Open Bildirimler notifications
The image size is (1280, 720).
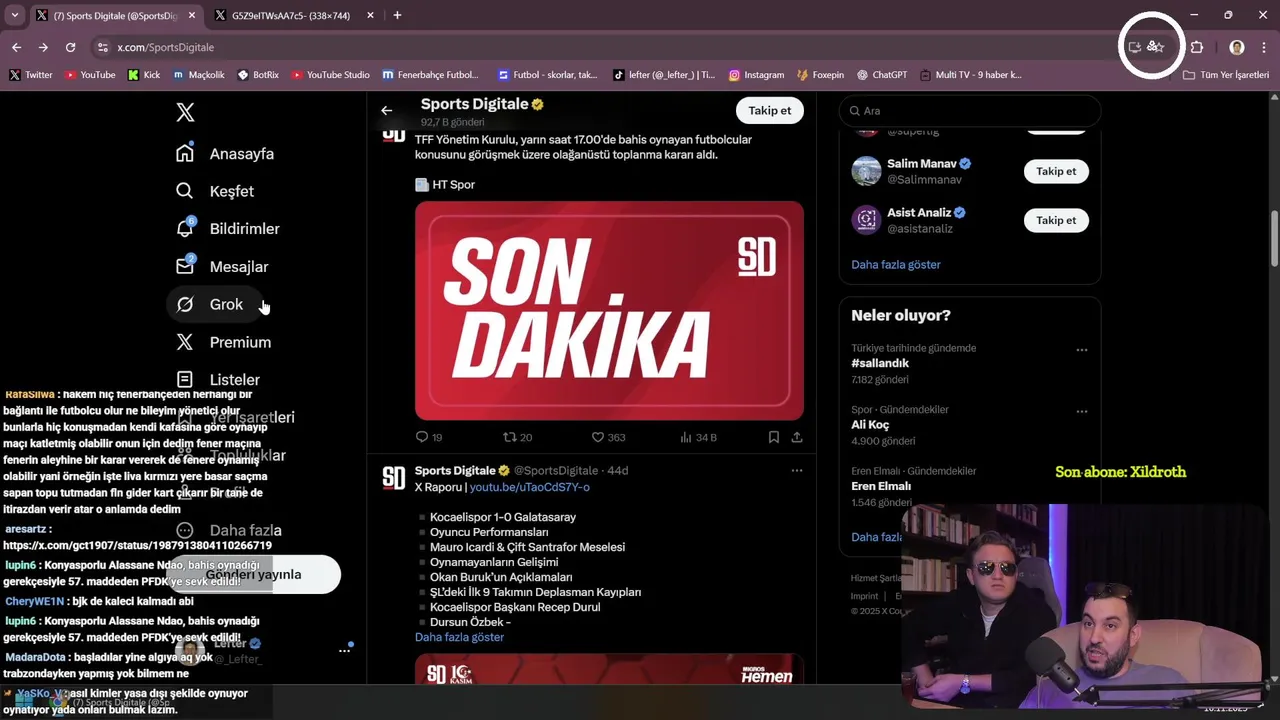tap(228, 229)
